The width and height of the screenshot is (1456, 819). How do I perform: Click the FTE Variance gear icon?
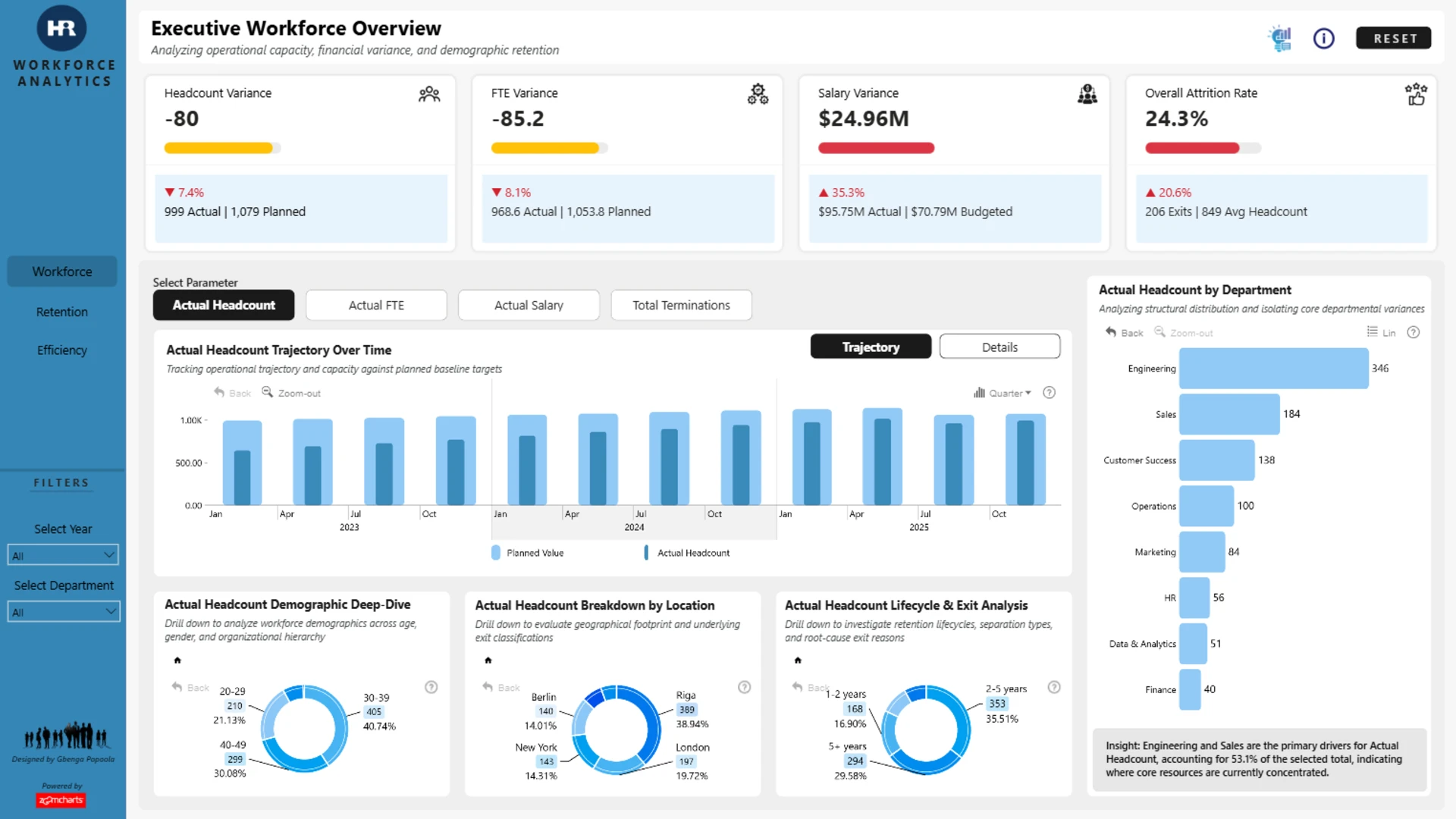point(758,94)
